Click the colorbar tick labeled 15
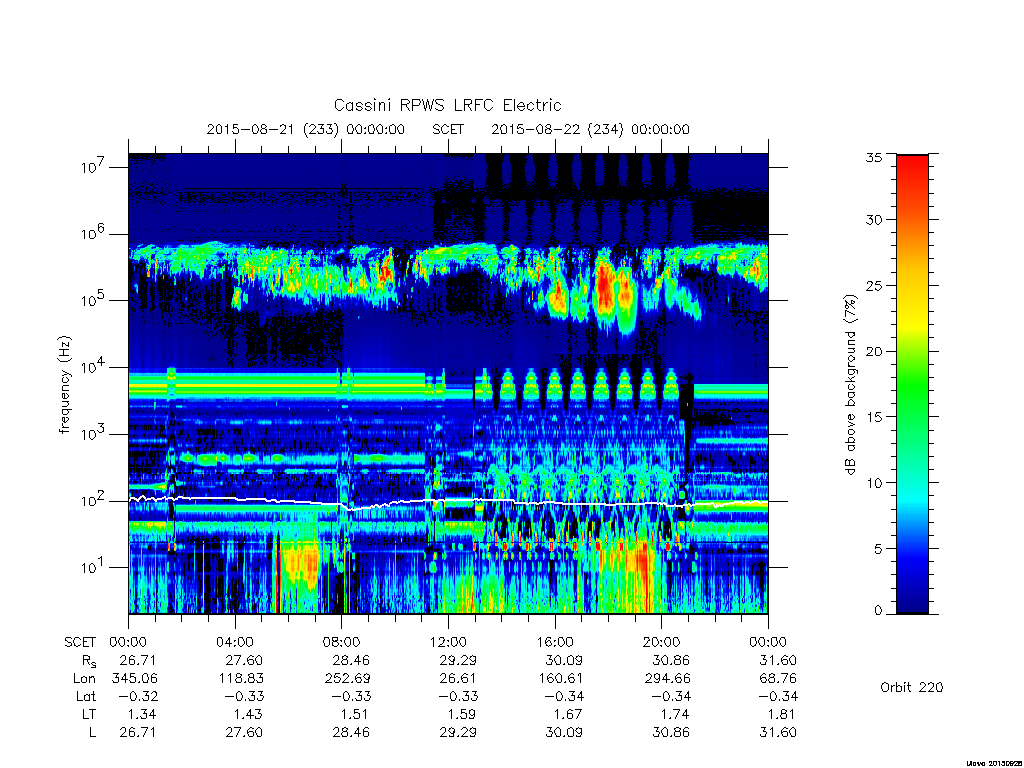 pos(874,417)
